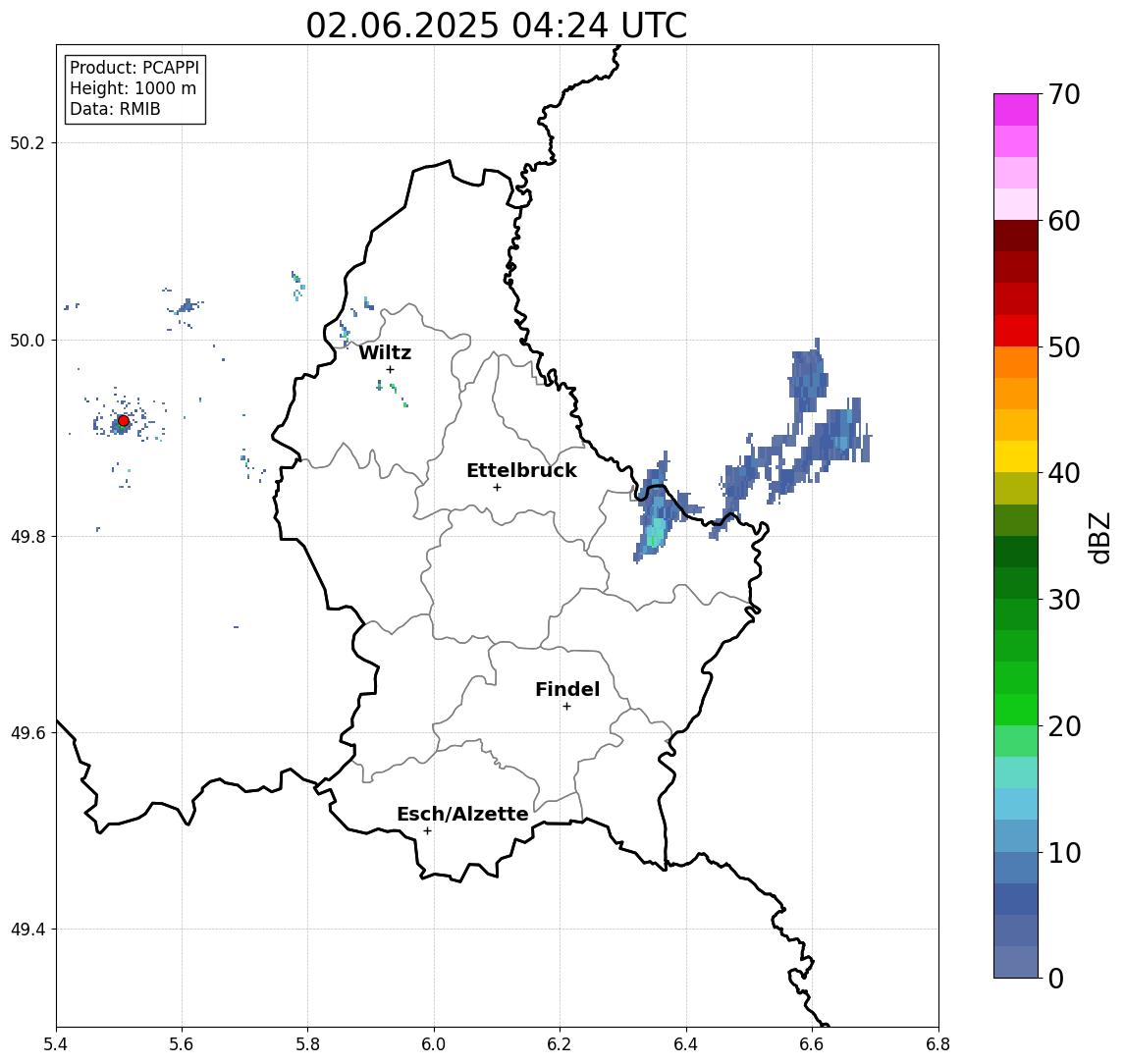The width and height of the screenshot is (1124, 1064).
Task: Click the longitude tick label 6.6
Action: coord(812,1044)
